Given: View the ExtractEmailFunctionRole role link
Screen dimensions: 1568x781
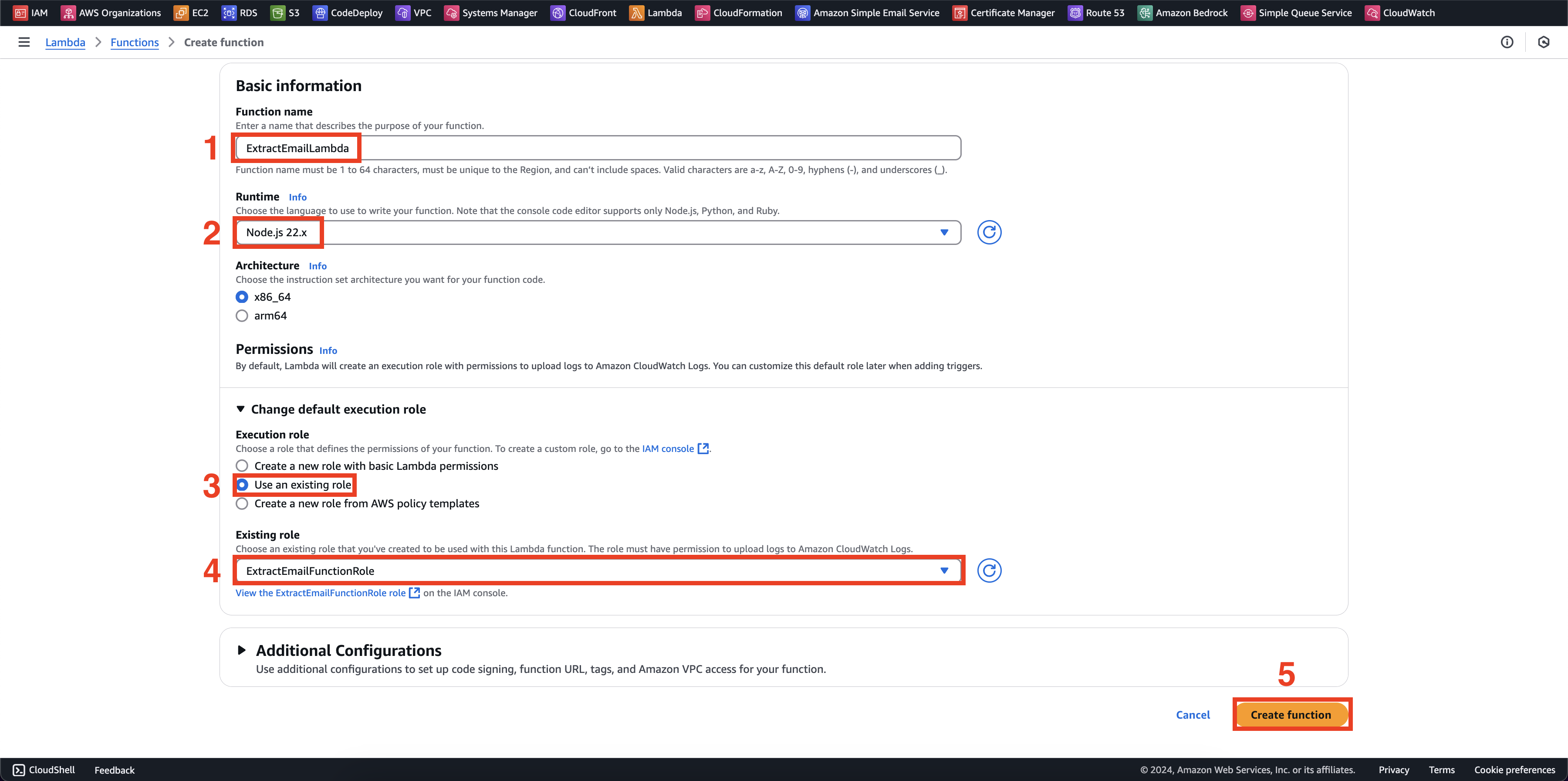Looking at the screenshot, I should (321, 593).
